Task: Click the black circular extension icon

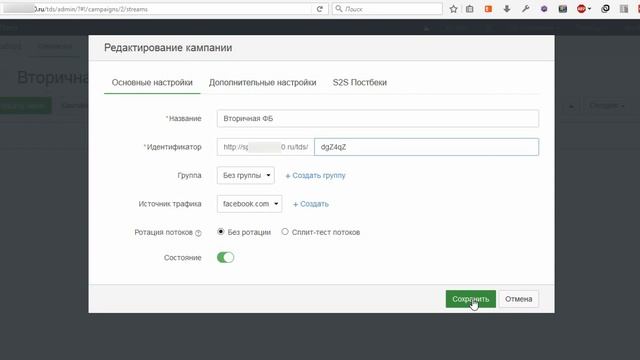Action: tap(605, 9)
